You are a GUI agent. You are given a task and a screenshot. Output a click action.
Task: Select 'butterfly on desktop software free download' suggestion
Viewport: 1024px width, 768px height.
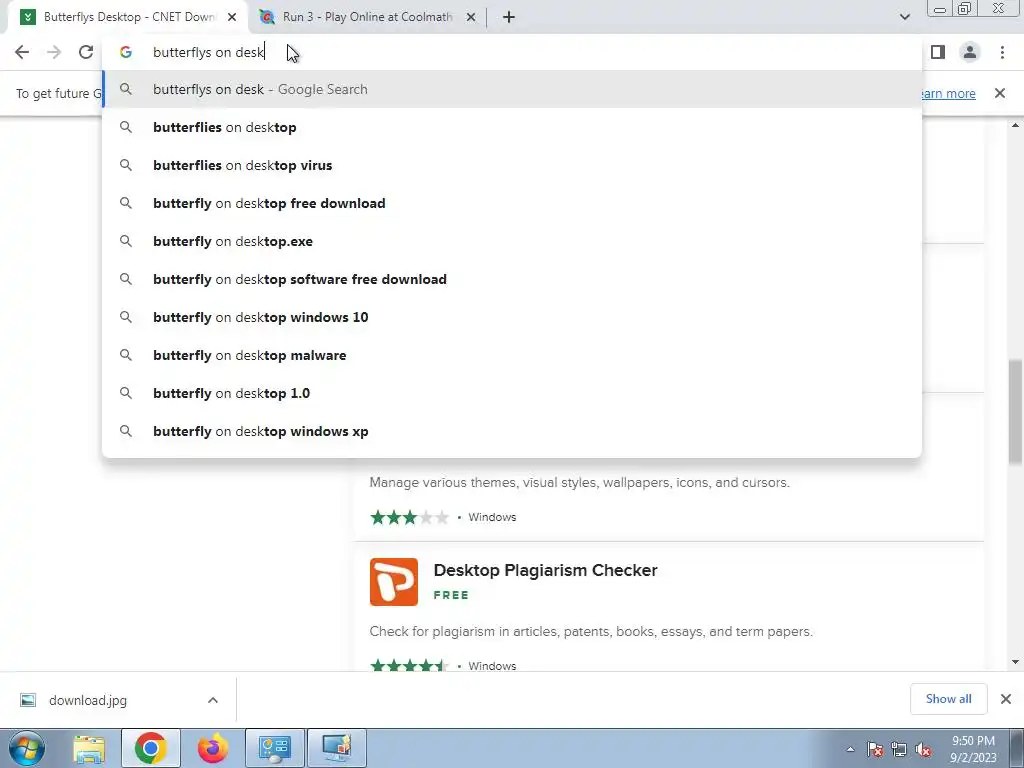[512, 279]
